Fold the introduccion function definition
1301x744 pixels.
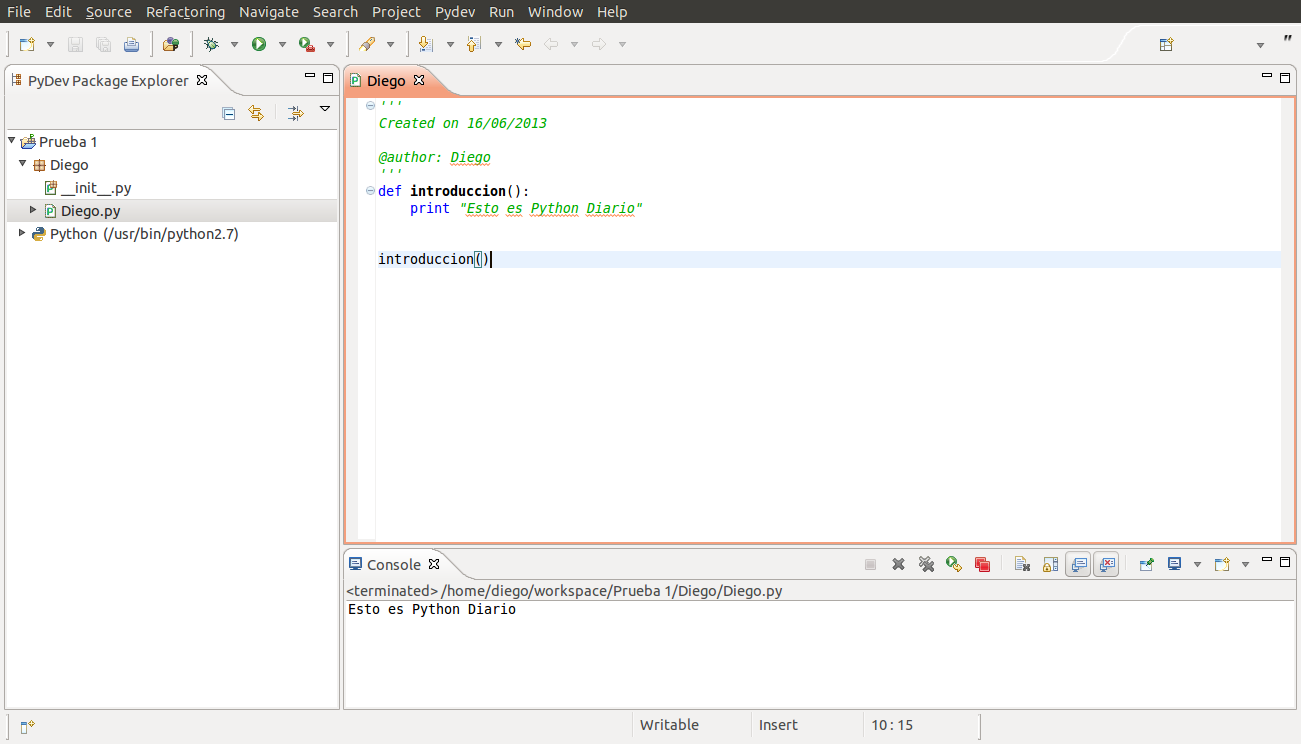371,191
